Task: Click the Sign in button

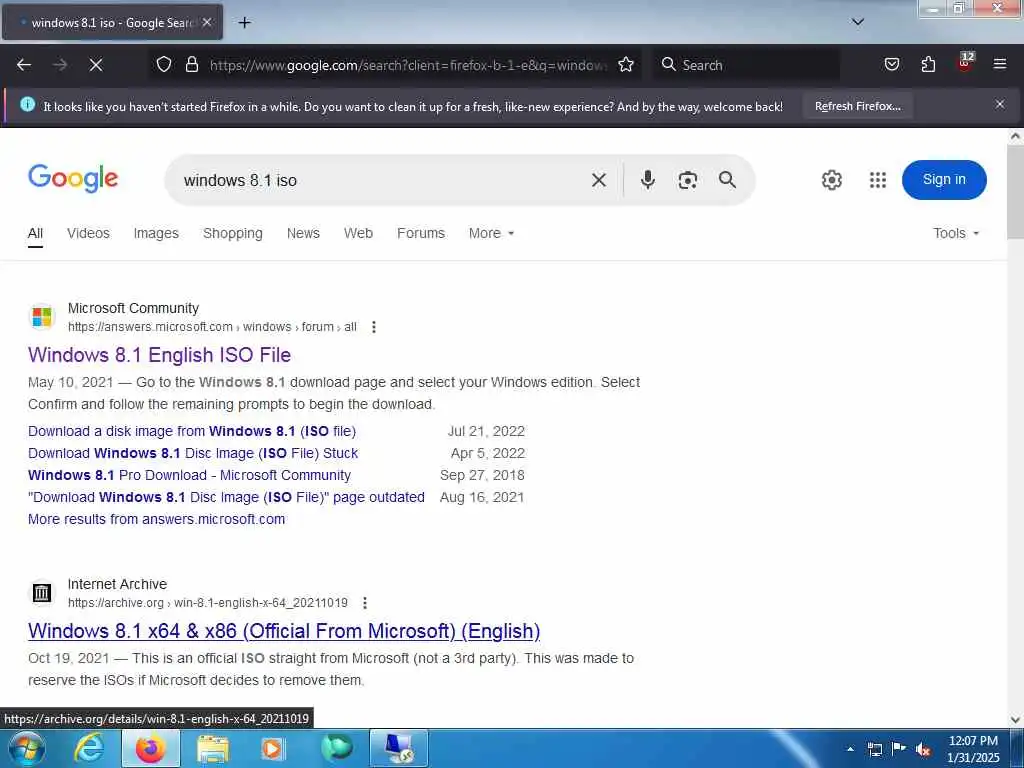Action: tap(944, 180)
